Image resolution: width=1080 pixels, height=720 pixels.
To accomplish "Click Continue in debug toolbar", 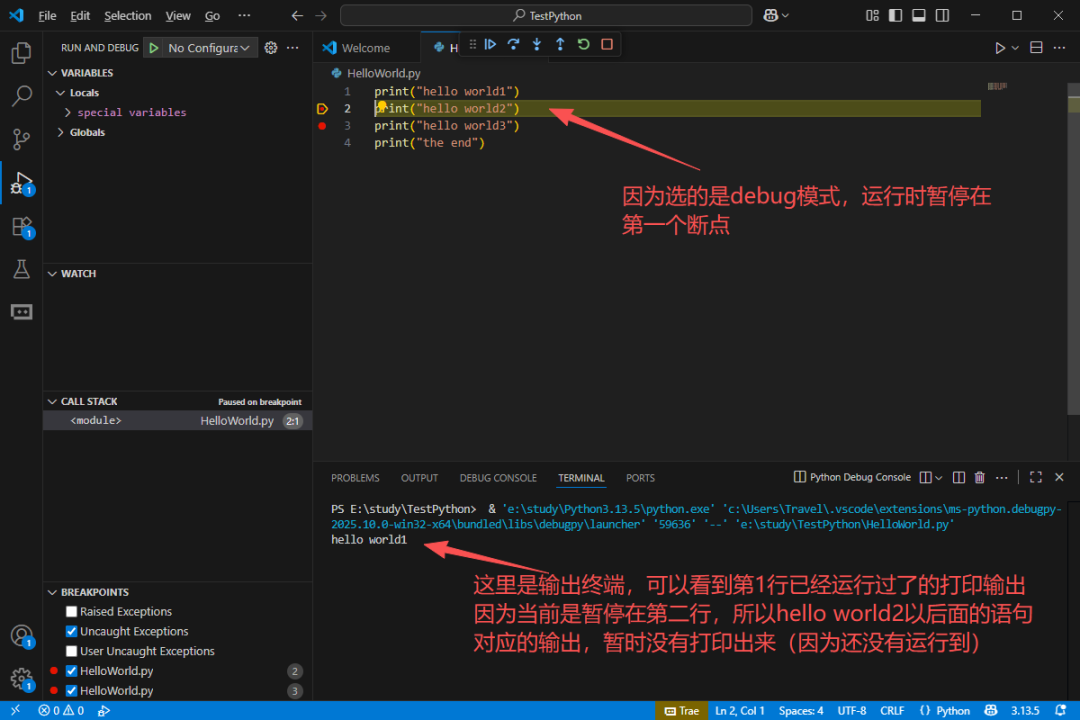I will [490, 45].
